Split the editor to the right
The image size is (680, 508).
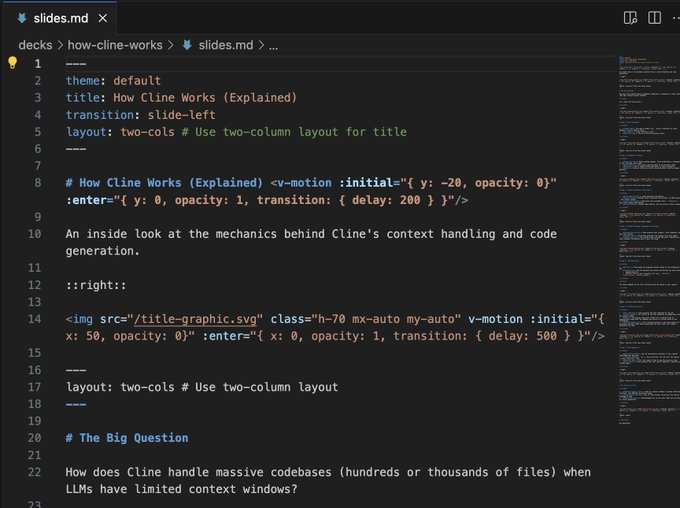point(654,18)
